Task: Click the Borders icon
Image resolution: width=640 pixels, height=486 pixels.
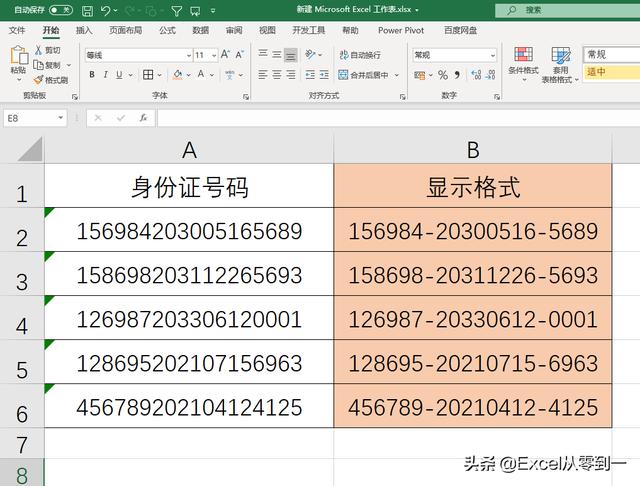Action: (148, 75)
